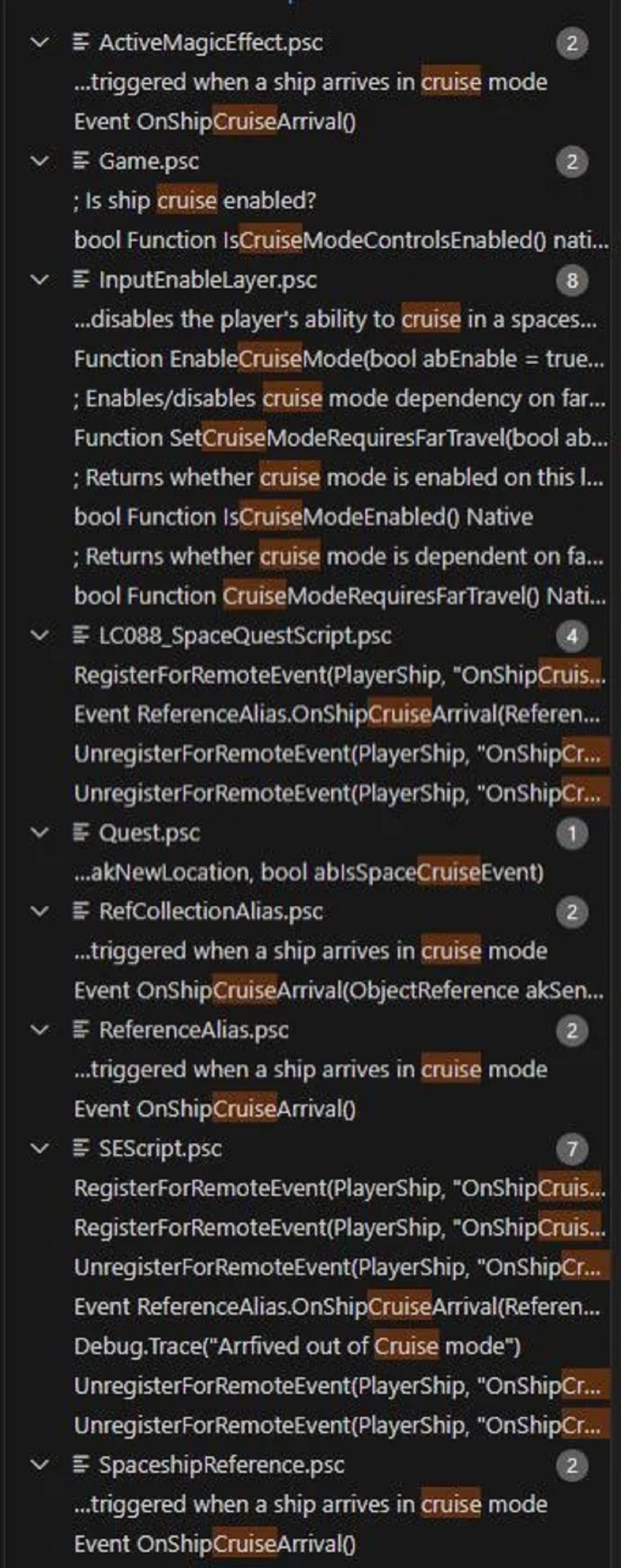
Task: Click the file icon beside ActiveMagicEffect.psc
Action: (x=79, y=42)
